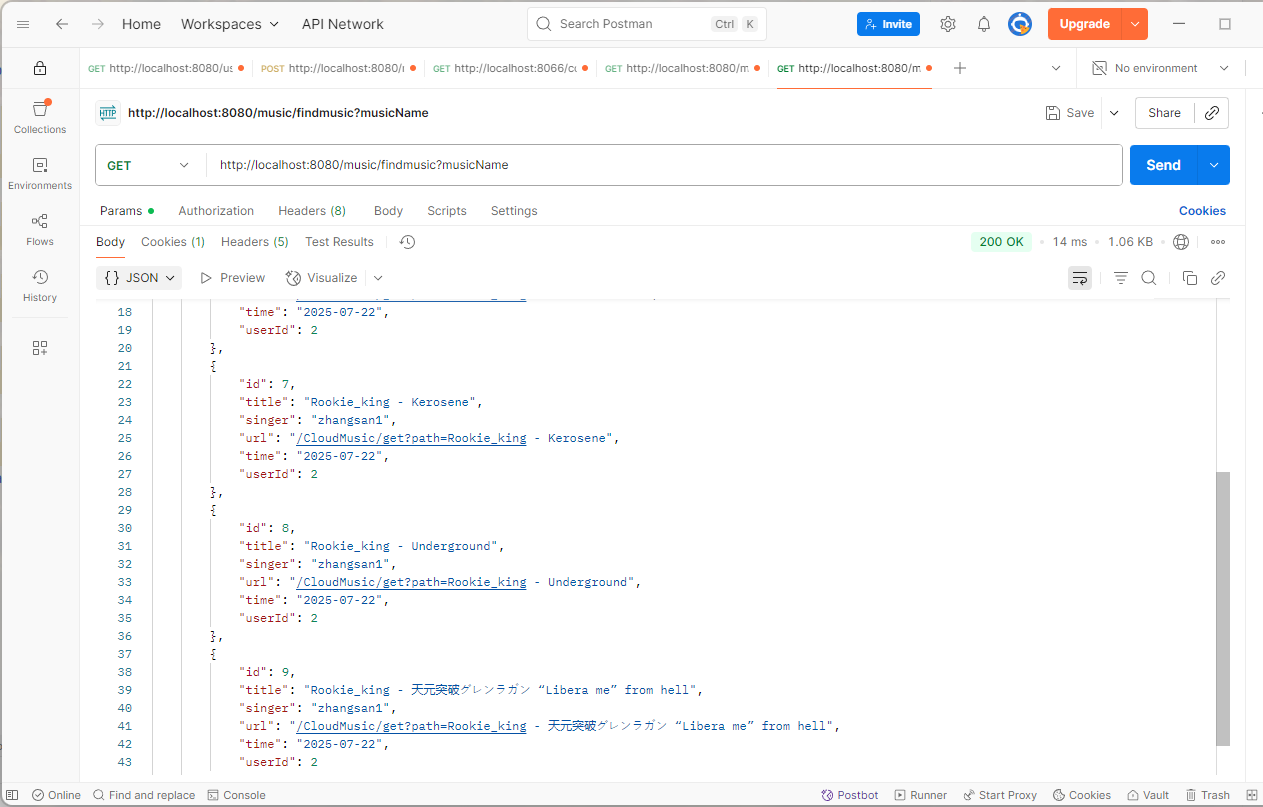The image size is (1263, 807).
Task: Open the response Cookies (1) tab
Action: point(173,242)
